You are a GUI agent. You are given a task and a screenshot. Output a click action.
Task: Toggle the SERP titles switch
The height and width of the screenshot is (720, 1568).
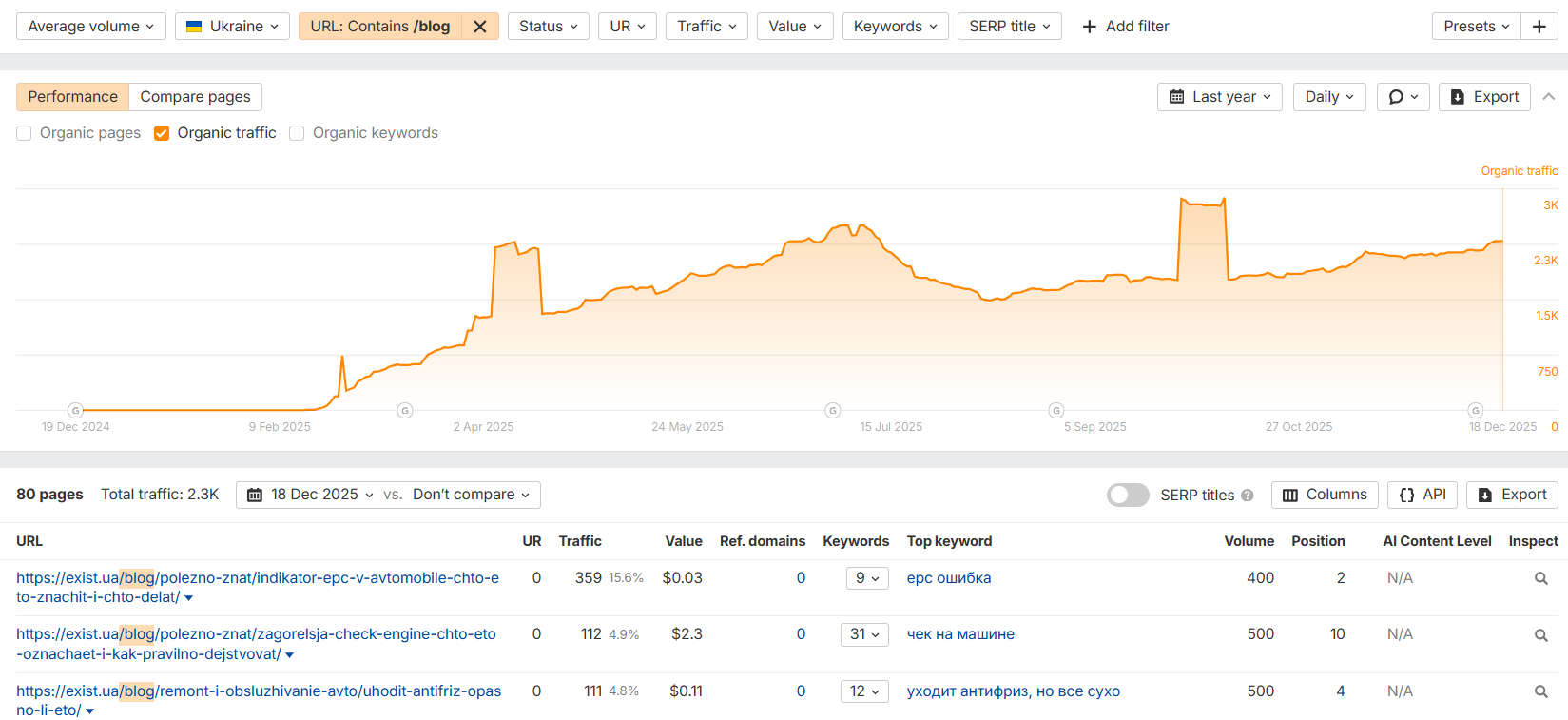pyautogui.click(x=1128, y=496)
